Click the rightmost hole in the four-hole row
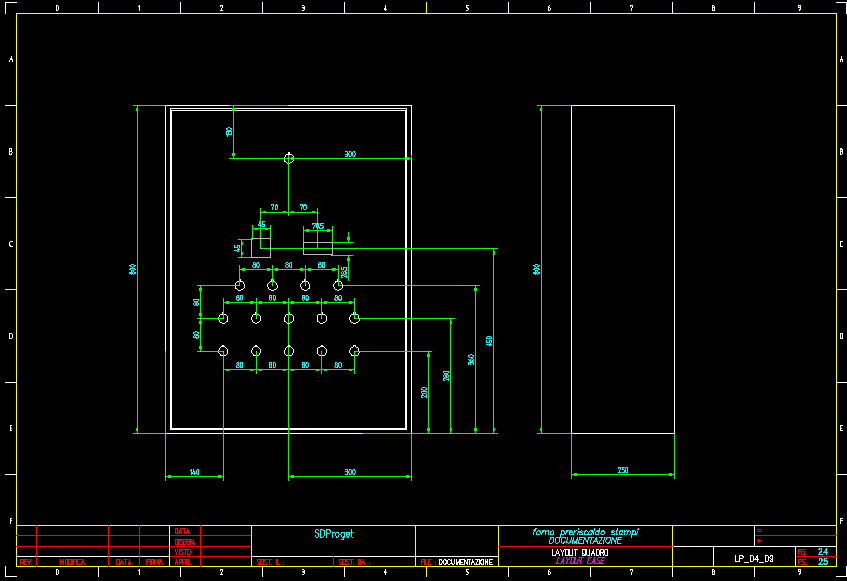This screenshot has height=581, width=847. click(x=338, y=286)
